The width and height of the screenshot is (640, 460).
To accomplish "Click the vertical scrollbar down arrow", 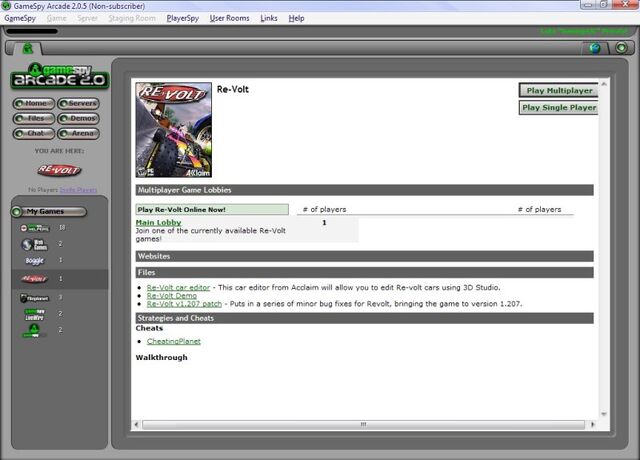I will [604, 414].
